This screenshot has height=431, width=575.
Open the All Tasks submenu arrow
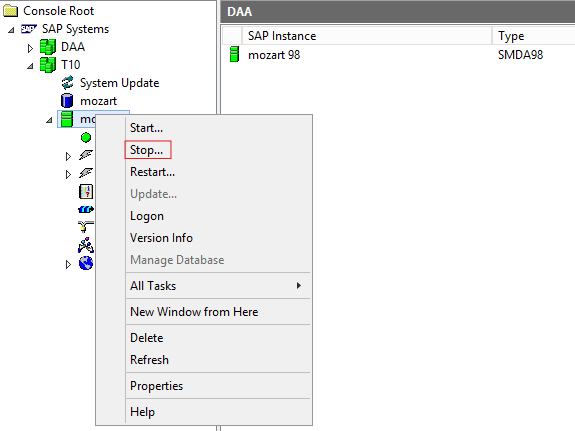coord(299,286)
